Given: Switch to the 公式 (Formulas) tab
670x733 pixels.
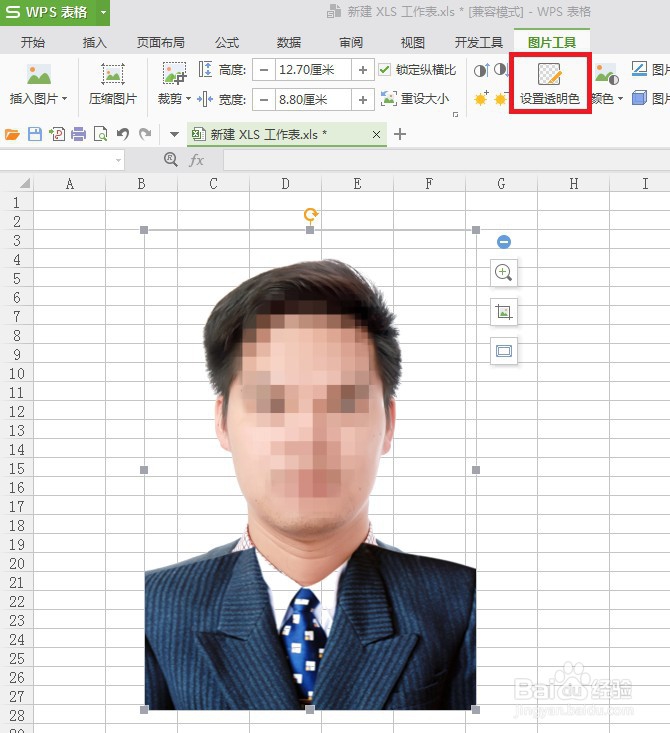Looking at the screenshot, I should click(x=227, y=43).
